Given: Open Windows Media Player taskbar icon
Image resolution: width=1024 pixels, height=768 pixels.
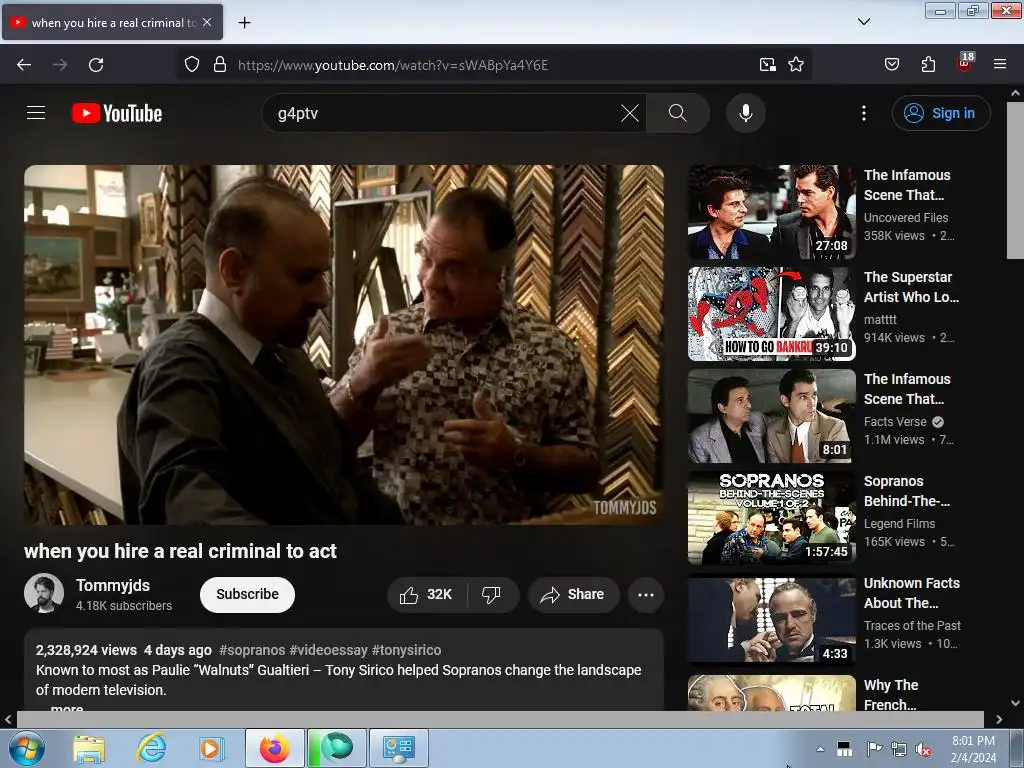Looking at the screenshot, I should pos(210,748).
